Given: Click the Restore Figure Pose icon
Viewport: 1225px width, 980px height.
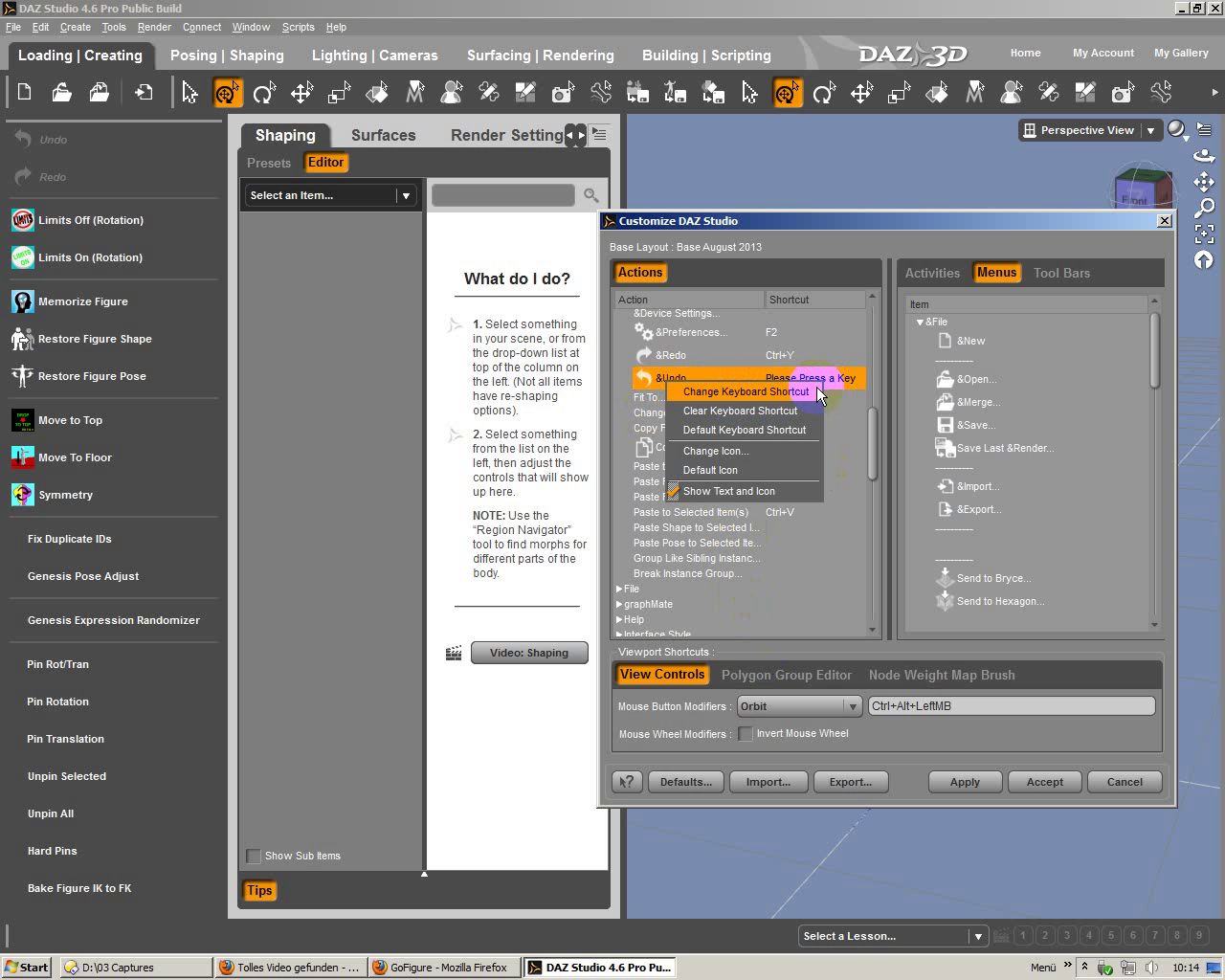Looking at the screenshot, I should 23,376.
